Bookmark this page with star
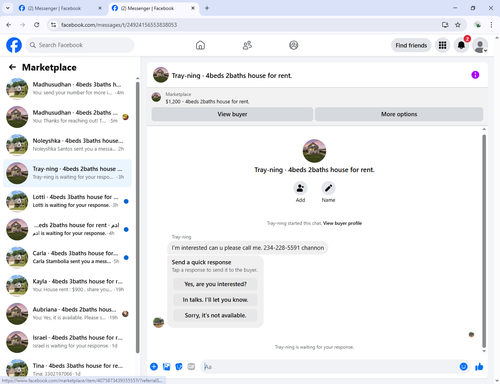This screenshot has width=500, height=384. click(x=458, y=25)
